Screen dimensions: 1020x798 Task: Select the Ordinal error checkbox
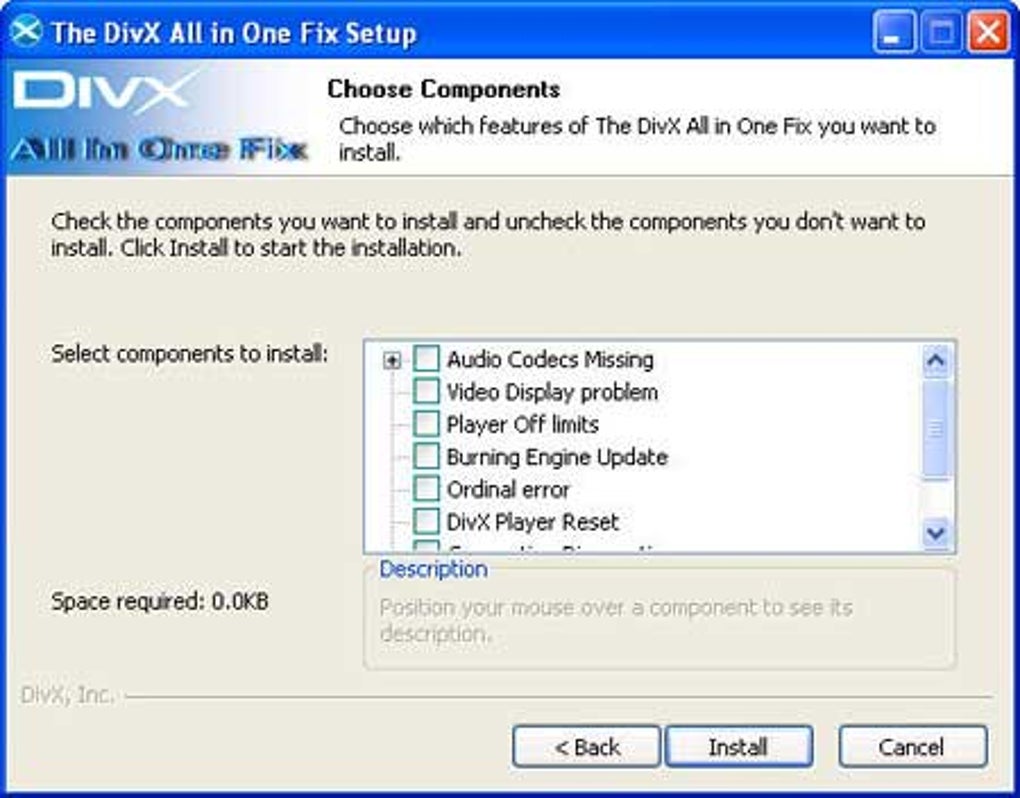[426, 490]
